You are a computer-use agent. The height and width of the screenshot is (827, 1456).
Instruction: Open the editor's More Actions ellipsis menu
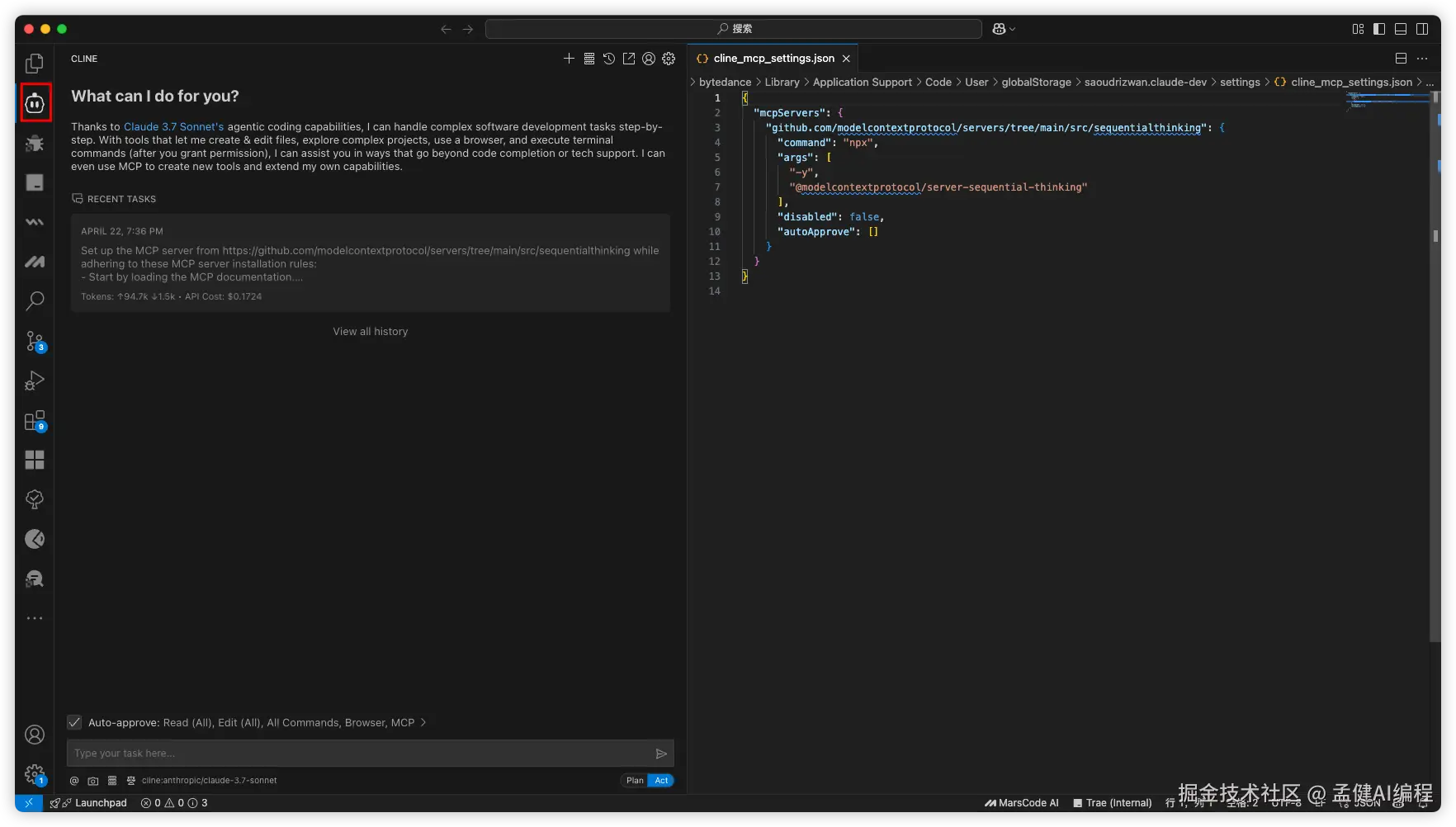pyautogui.click(x=1422, y=59)
